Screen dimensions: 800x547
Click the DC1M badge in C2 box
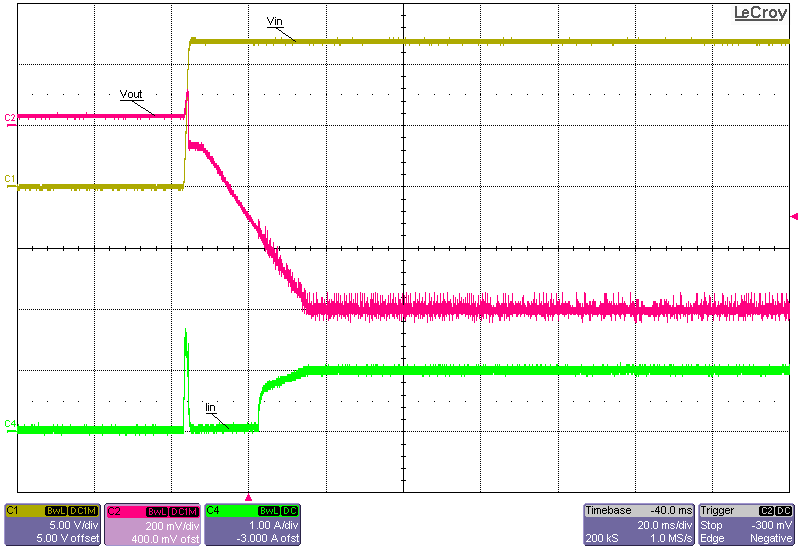tap(184, 511)
